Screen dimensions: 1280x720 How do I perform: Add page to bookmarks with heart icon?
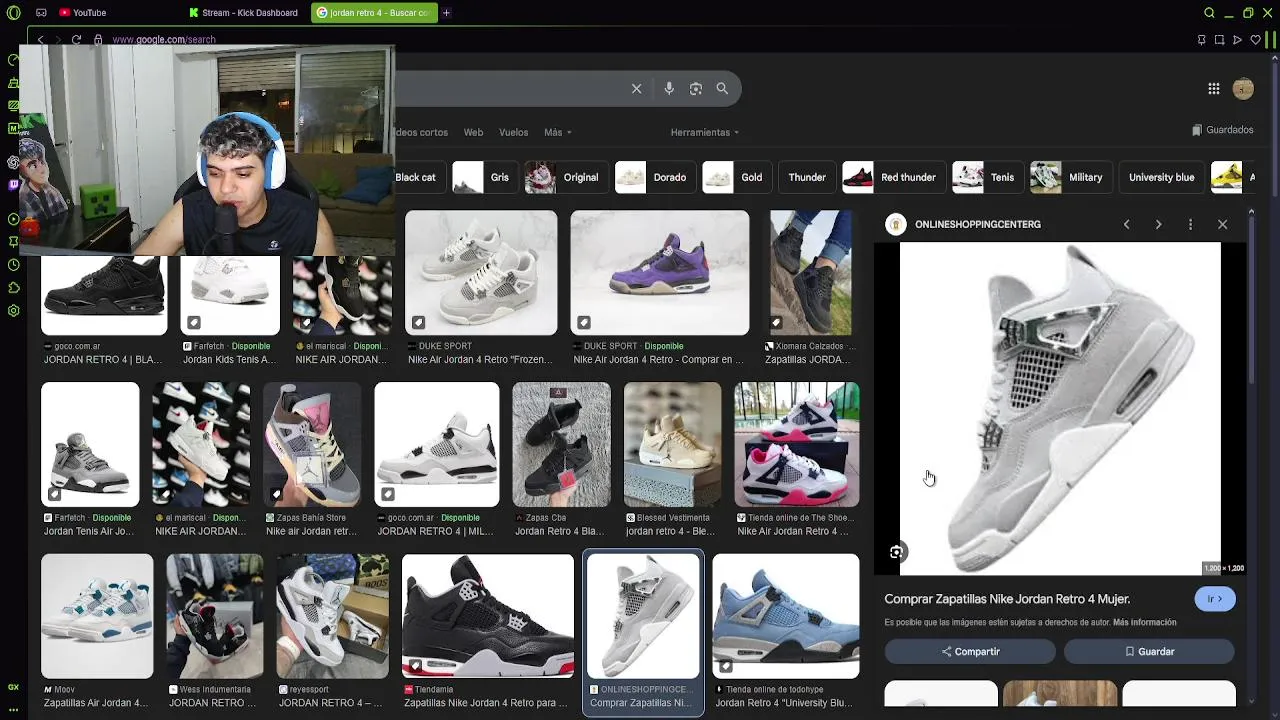tap(1255, 40)
